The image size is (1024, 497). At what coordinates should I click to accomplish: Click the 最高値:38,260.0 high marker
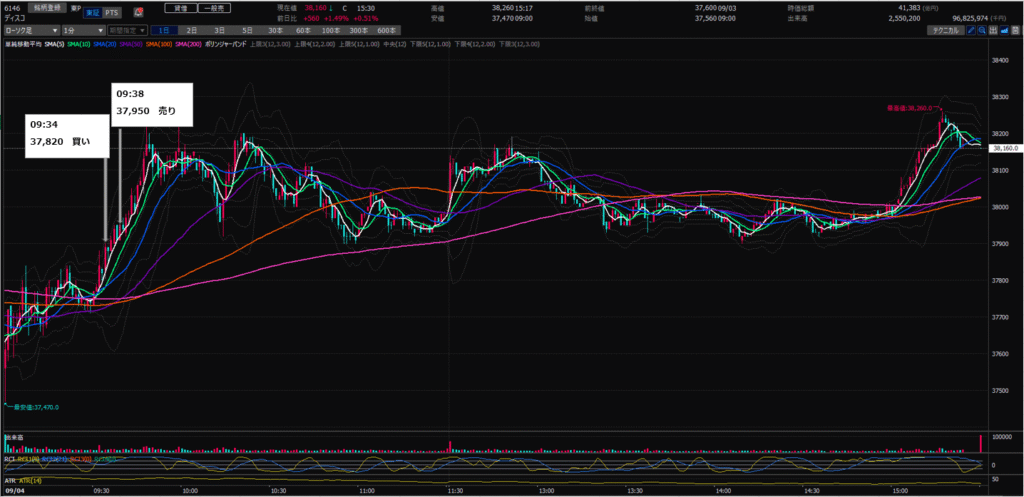(x=910, y=108)
